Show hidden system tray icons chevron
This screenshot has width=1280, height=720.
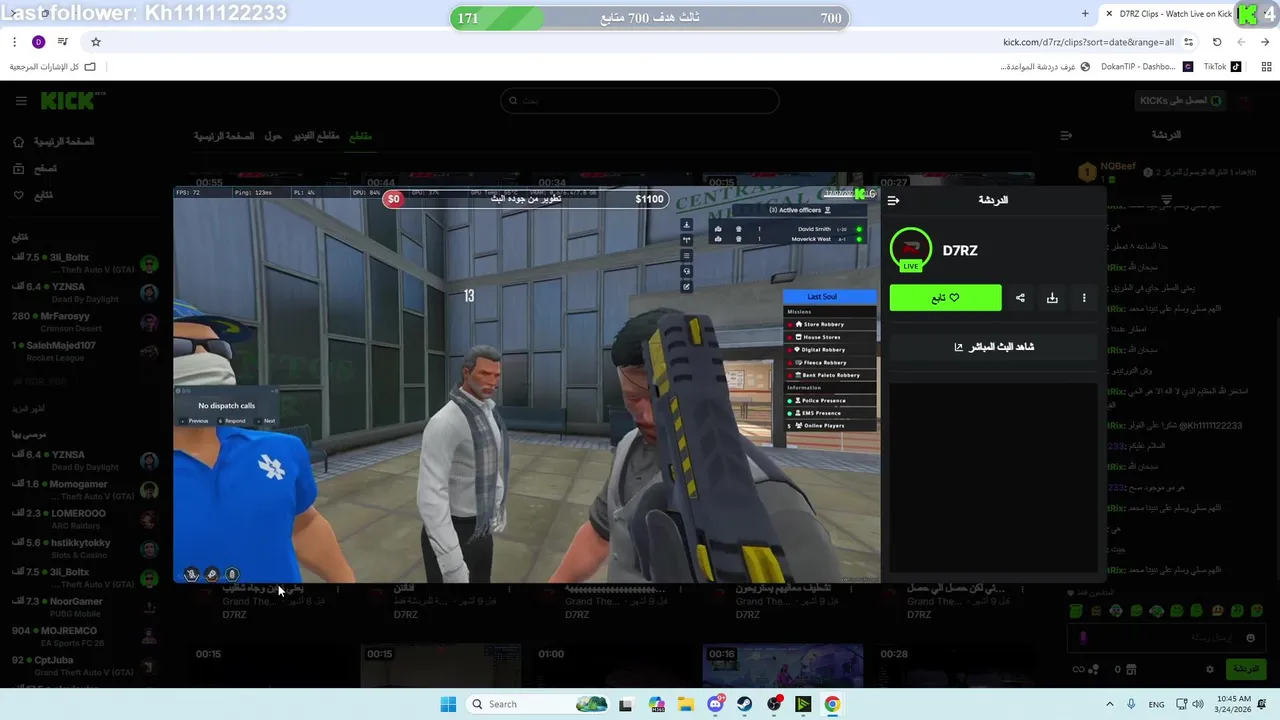coord(1109,704)
